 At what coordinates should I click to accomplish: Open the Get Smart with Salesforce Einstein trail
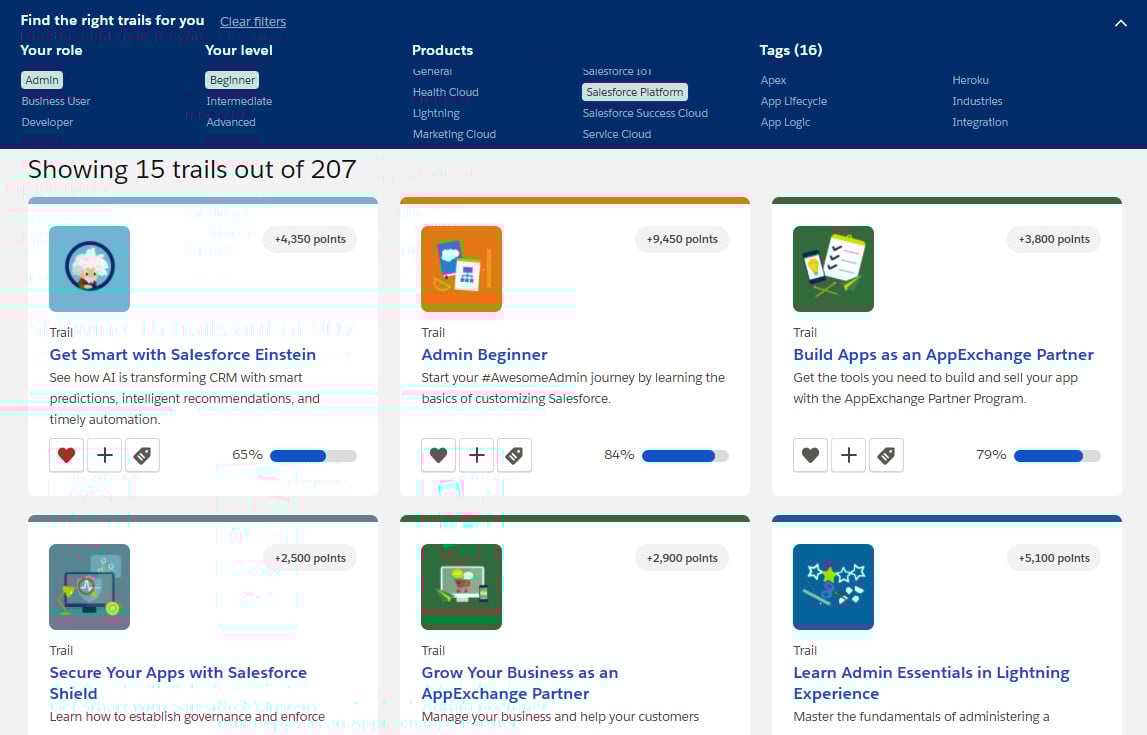tap(183, 355)
